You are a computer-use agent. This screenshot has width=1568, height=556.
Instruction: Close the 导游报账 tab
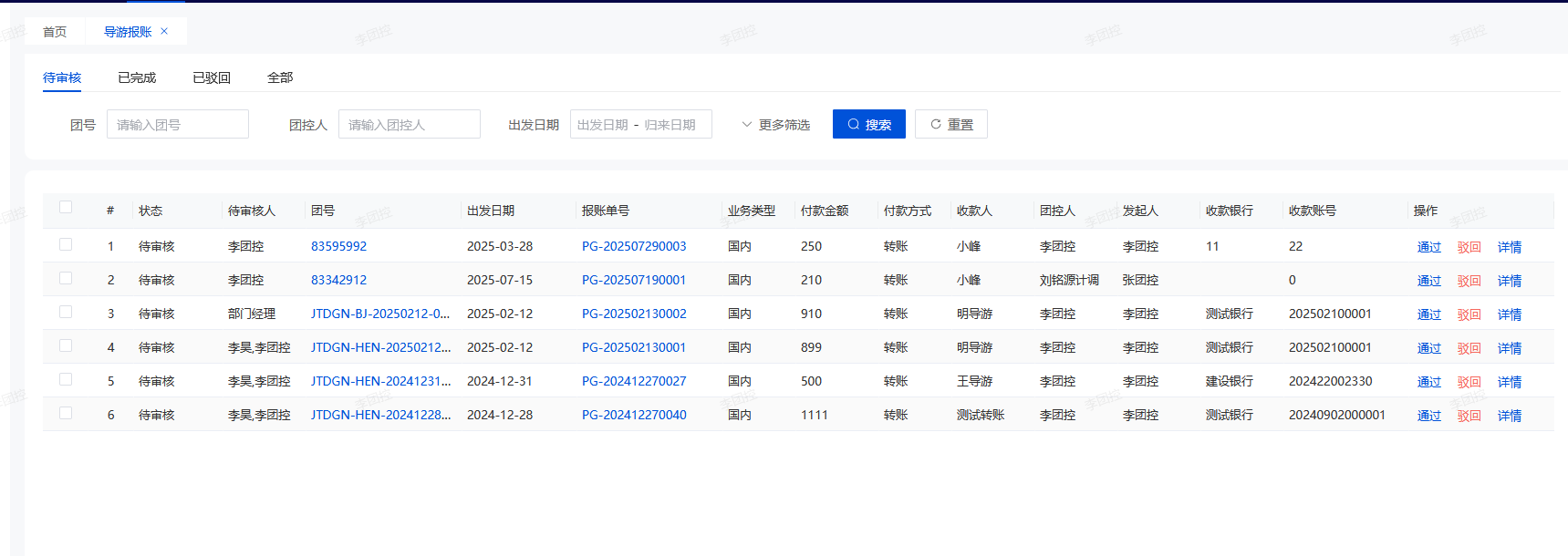tap(164, 31)
